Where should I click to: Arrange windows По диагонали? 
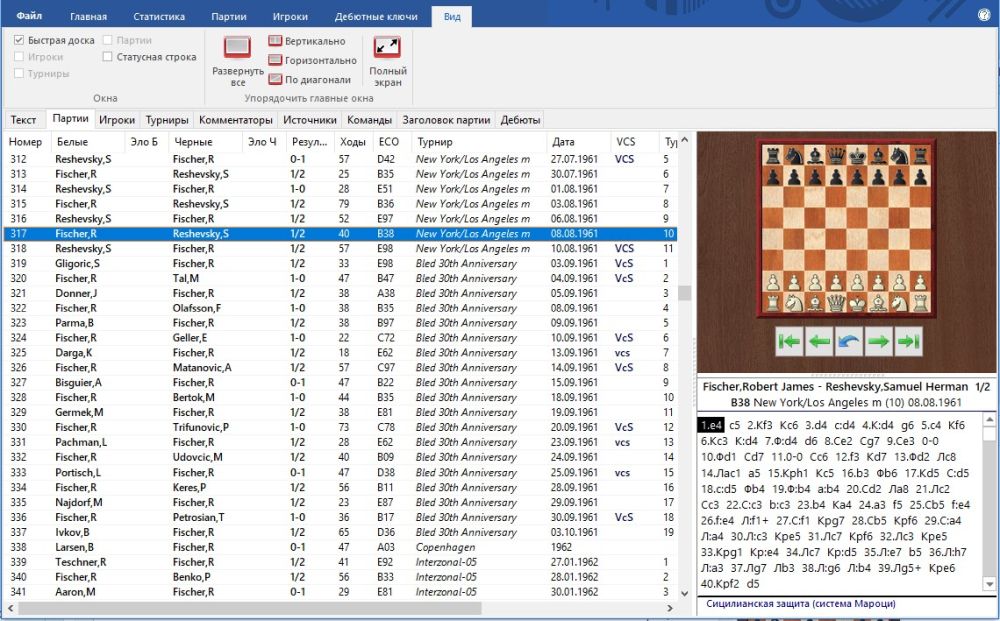pyautogui.click(x=310, y=80)
